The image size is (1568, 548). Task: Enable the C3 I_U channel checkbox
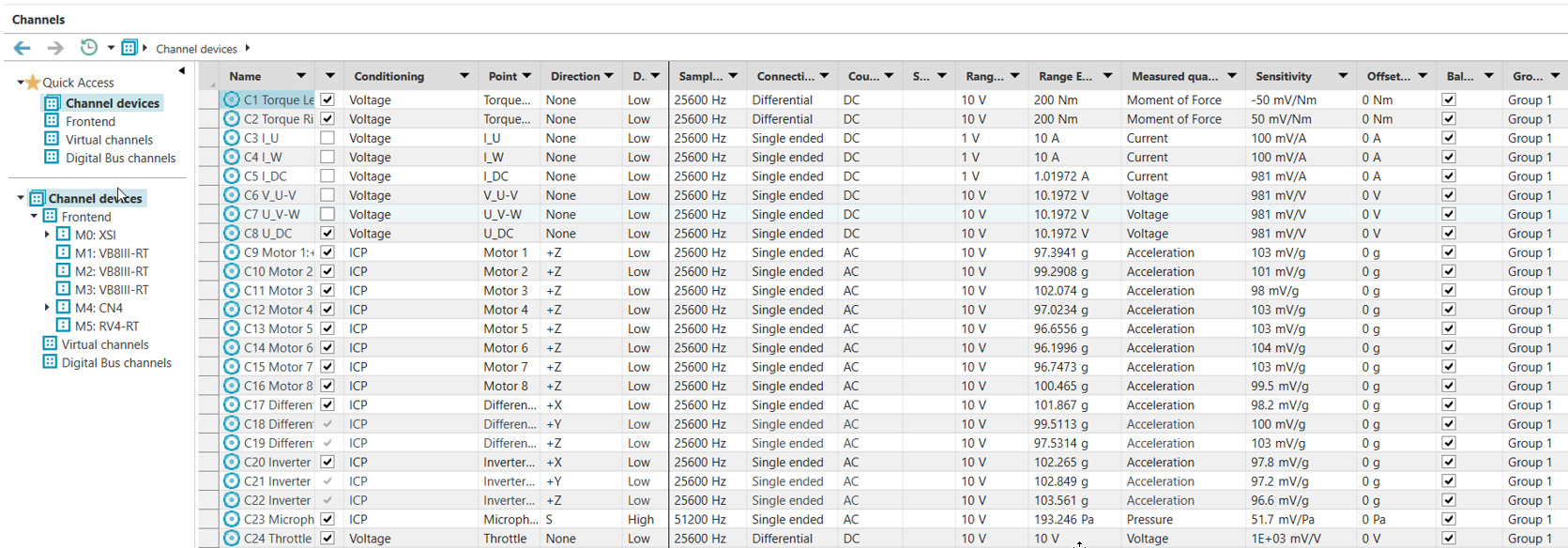[x=327, y=138]
